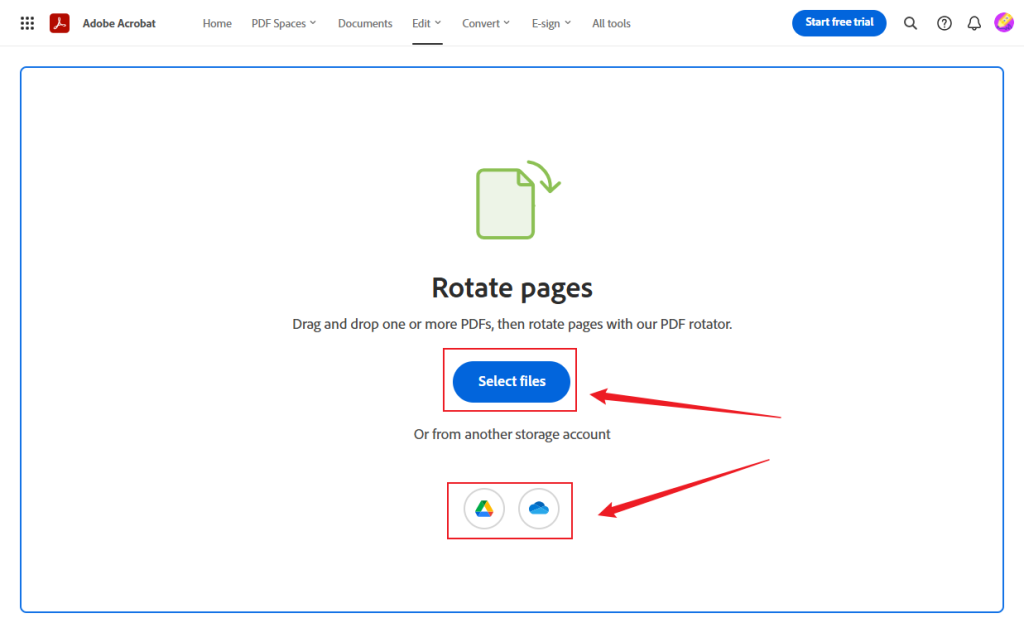
Task: Open the search magnifier icon
Action: coord(910,24)
